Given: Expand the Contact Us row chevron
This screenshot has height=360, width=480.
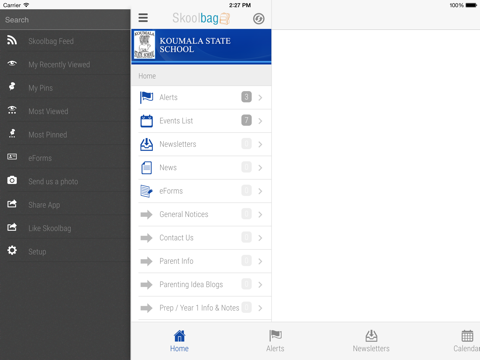Looking at the screenshot, I should [260, 238].
